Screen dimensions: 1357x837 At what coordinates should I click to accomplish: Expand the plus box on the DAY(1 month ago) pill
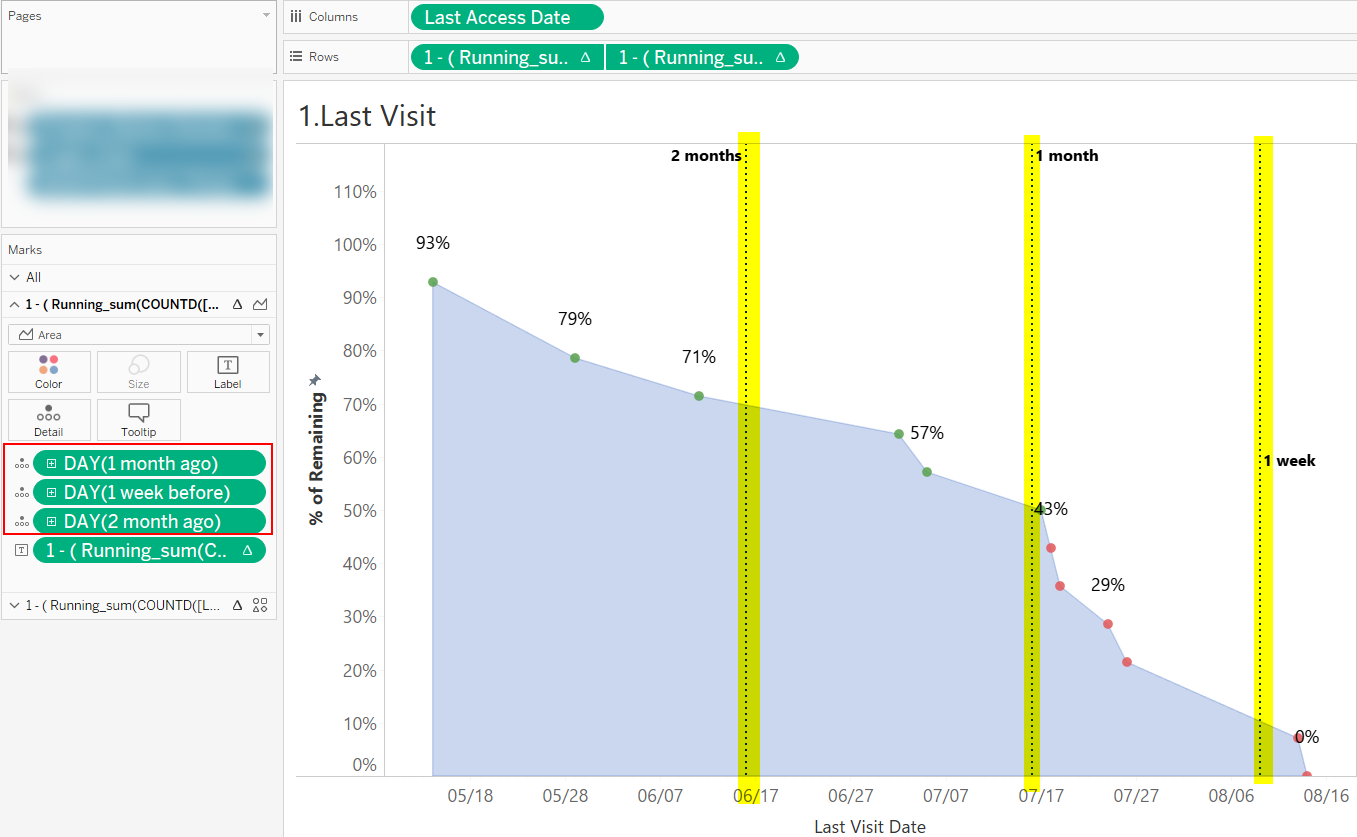click(x=53, y=463)
